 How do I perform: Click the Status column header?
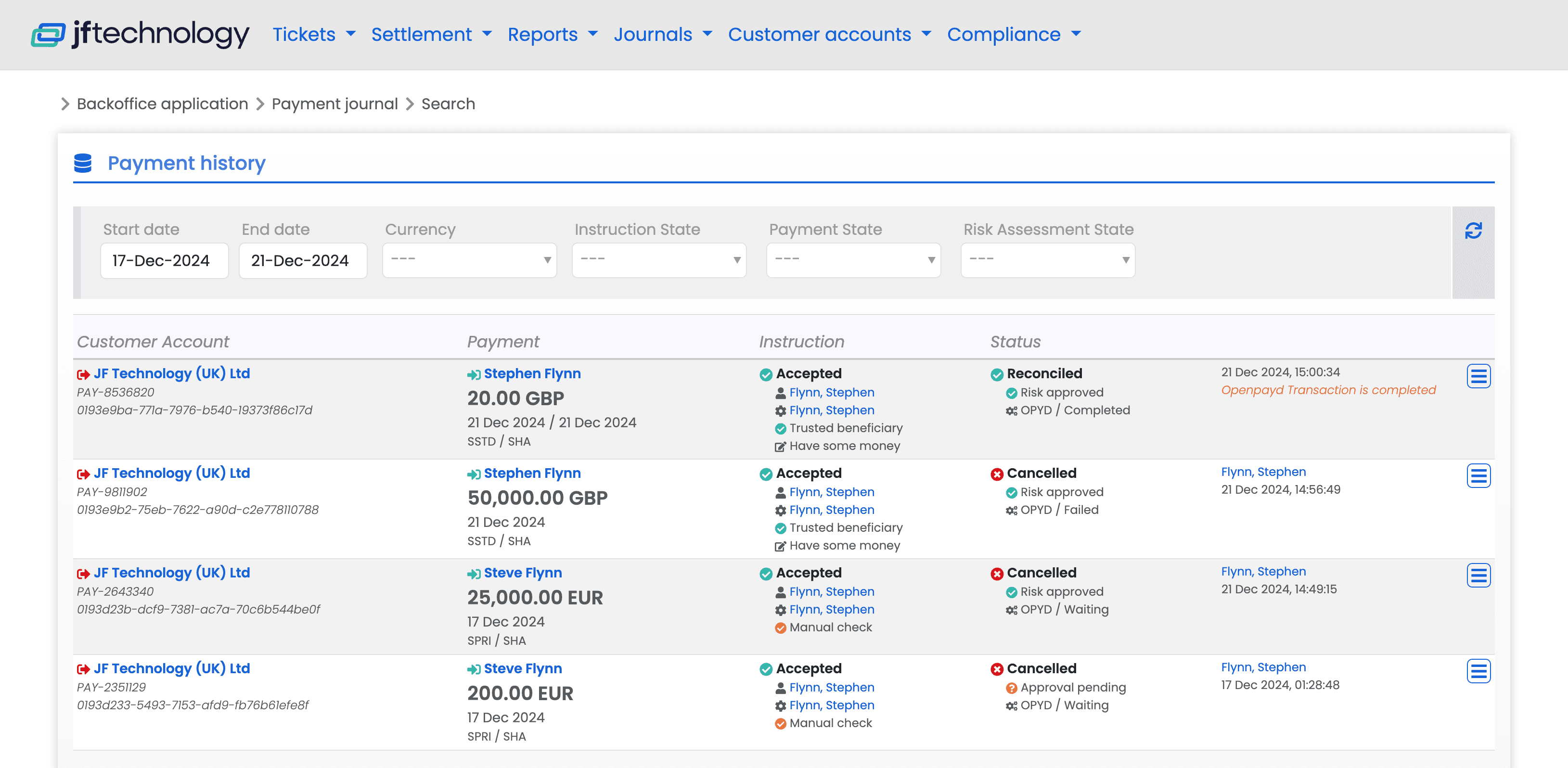point(1015,342)
